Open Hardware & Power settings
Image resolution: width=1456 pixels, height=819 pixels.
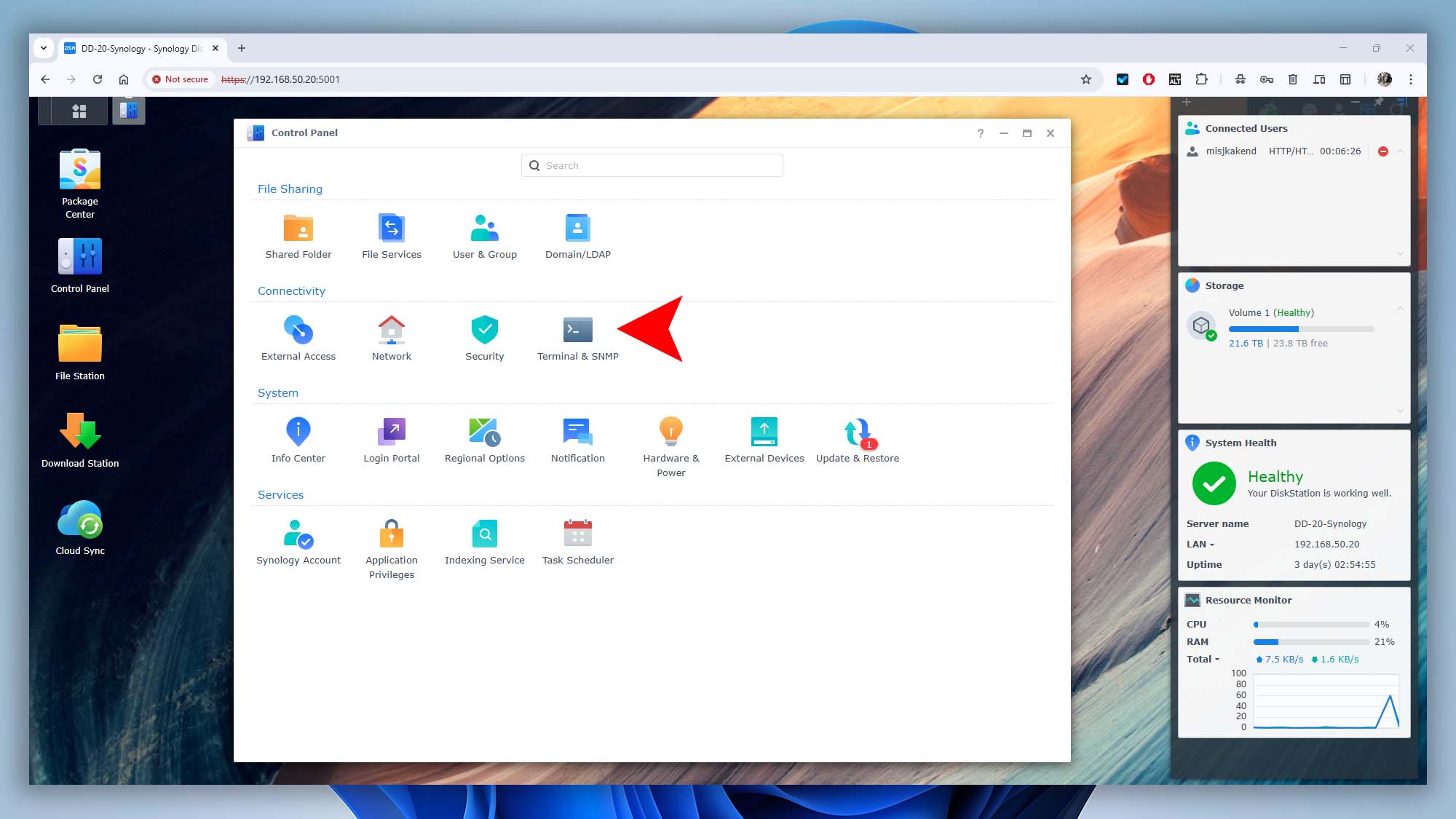[x=671, y=447]
